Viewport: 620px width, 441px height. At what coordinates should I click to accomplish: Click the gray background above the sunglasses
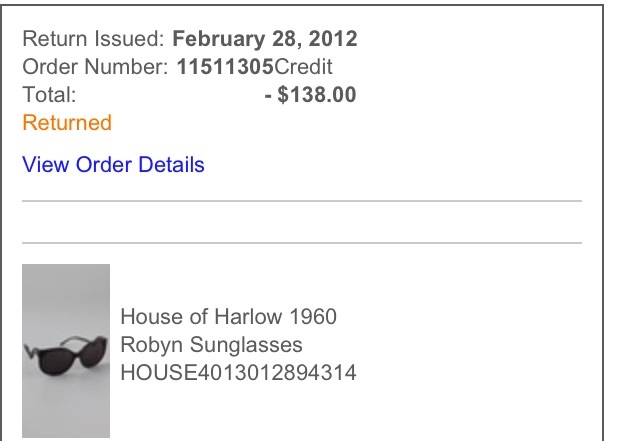(x=66, y=297)
